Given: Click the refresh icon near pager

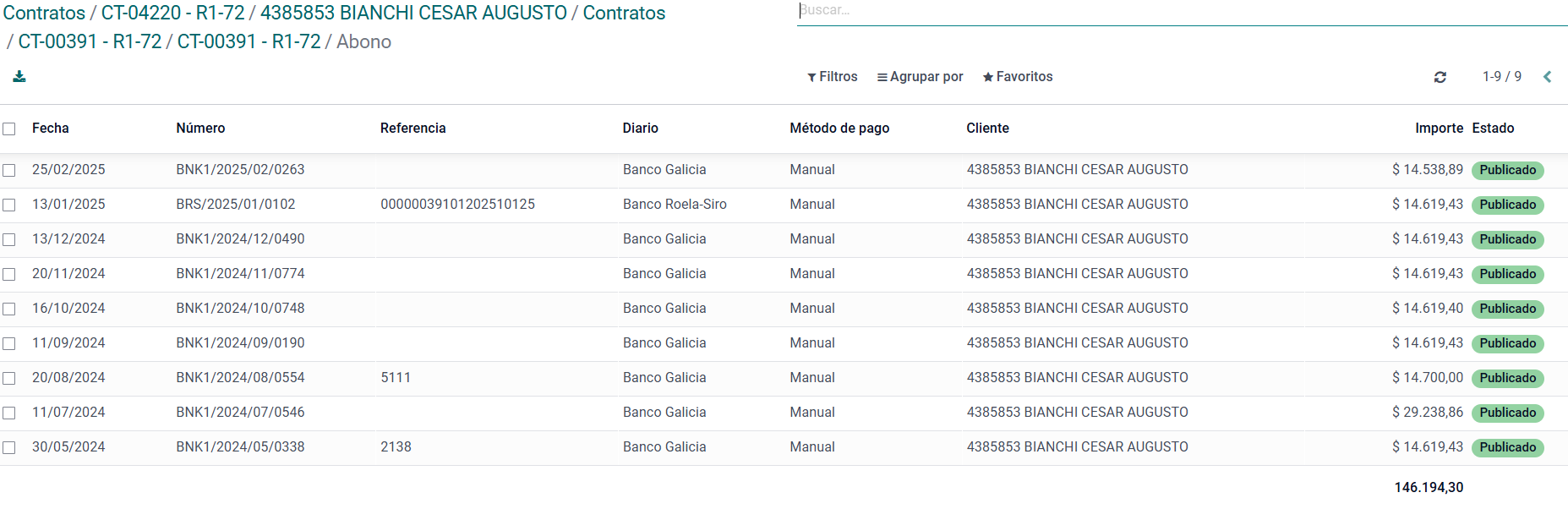Looking at the screenshot, I should (x=1440, y=77).
